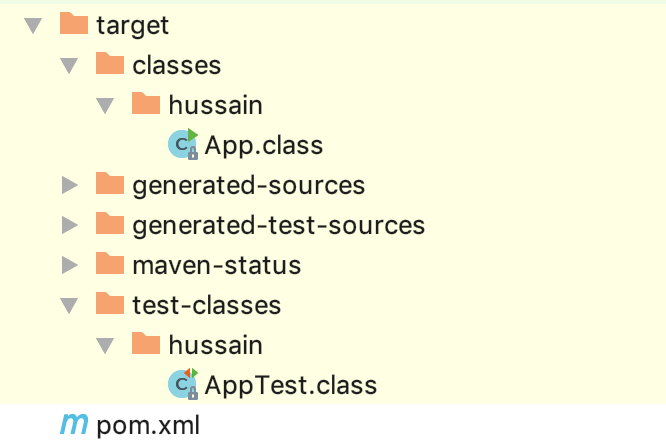Expand the generated-sources folder

[x=69, y=185]
